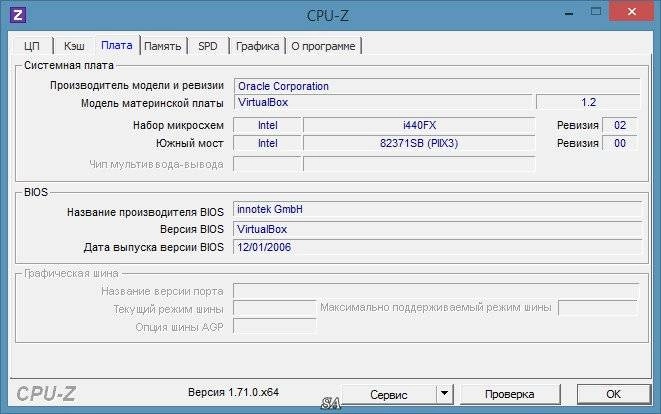Click the empty Опция шины AGP field
This screenshot has height=414, width=661.
point(274,326)
